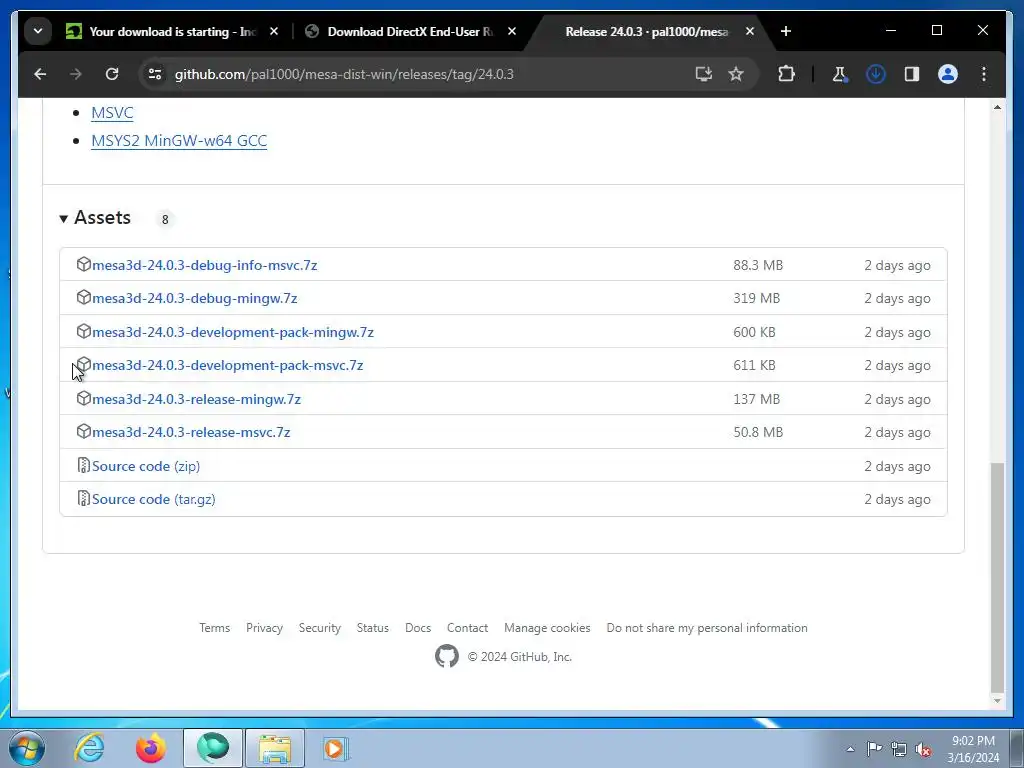1024x768 pixels.
Task: Open the Privacy footer link
Action: pos(264,628)
